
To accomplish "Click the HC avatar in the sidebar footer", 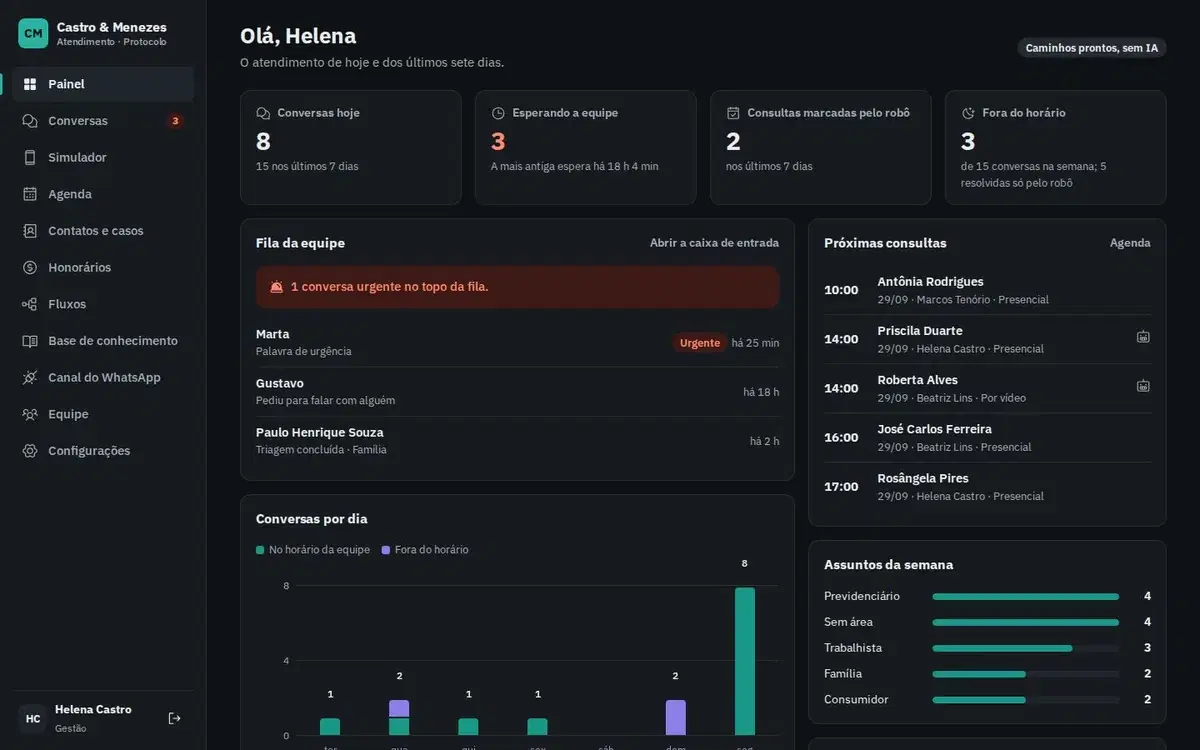I will click(x=33, y=718).
